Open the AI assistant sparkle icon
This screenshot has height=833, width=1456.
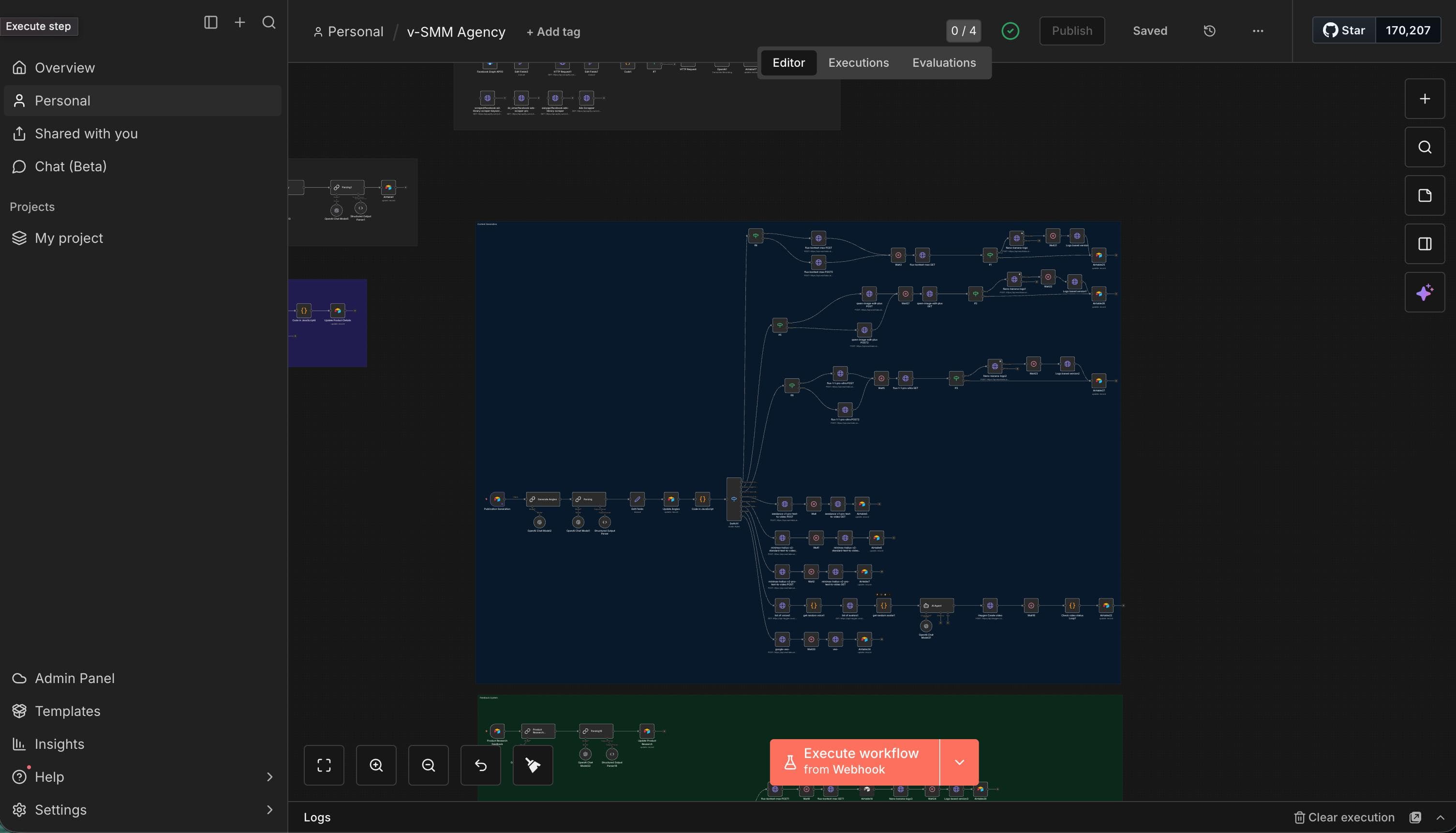(1424, 292)
